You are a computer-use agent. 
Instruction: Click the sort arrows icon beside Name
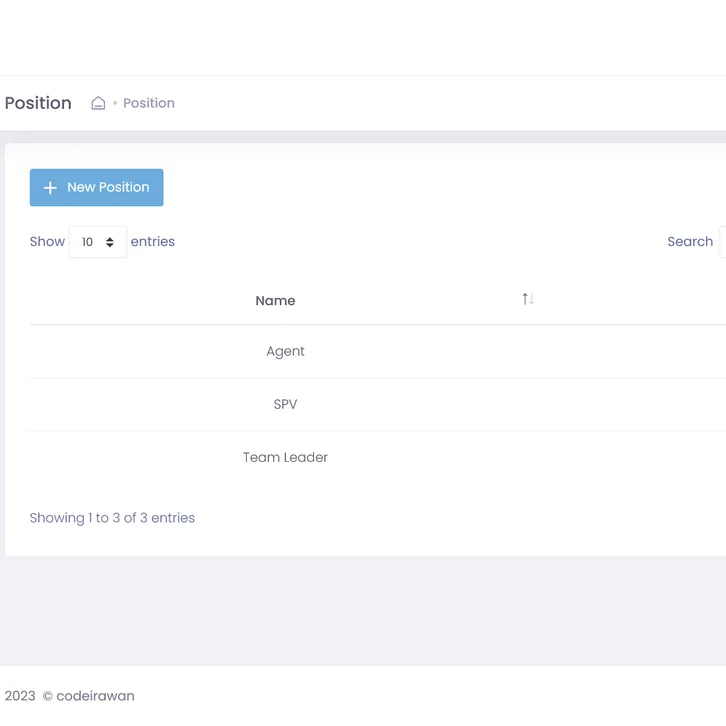pyautogui.click(x=528, y=299)
